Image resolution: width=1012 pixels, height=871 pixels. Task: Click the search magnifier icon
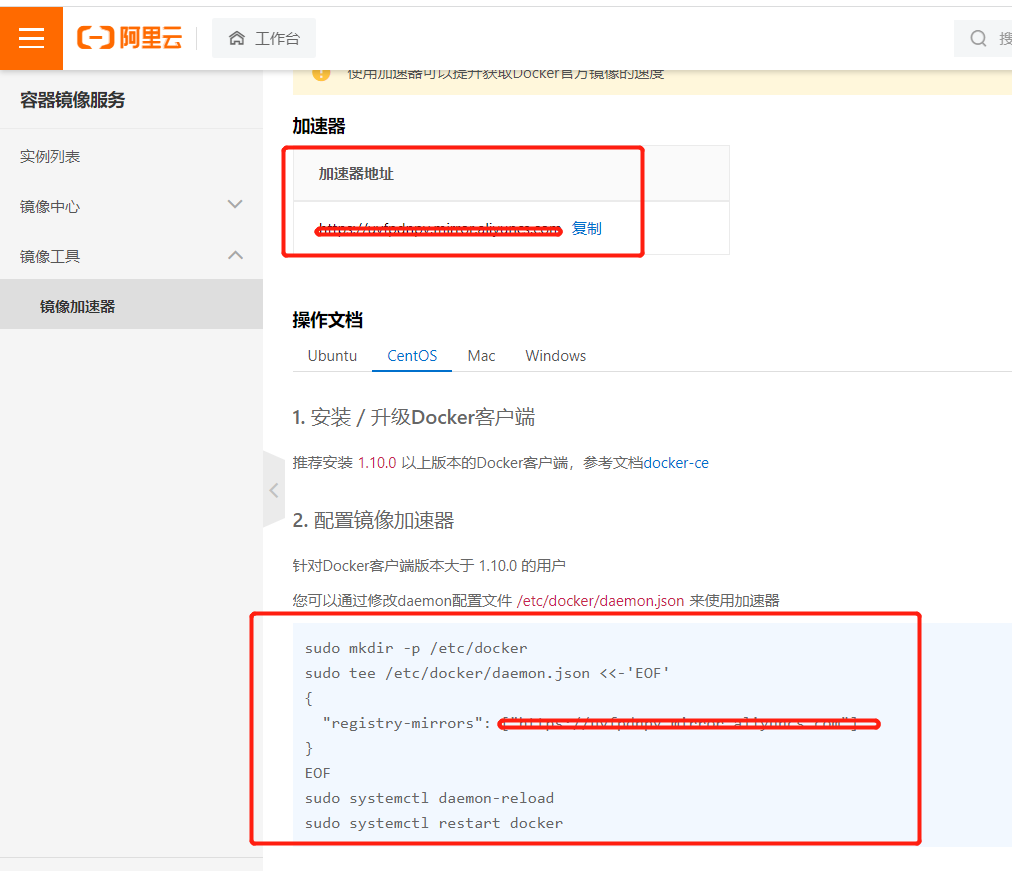(978, 39)
